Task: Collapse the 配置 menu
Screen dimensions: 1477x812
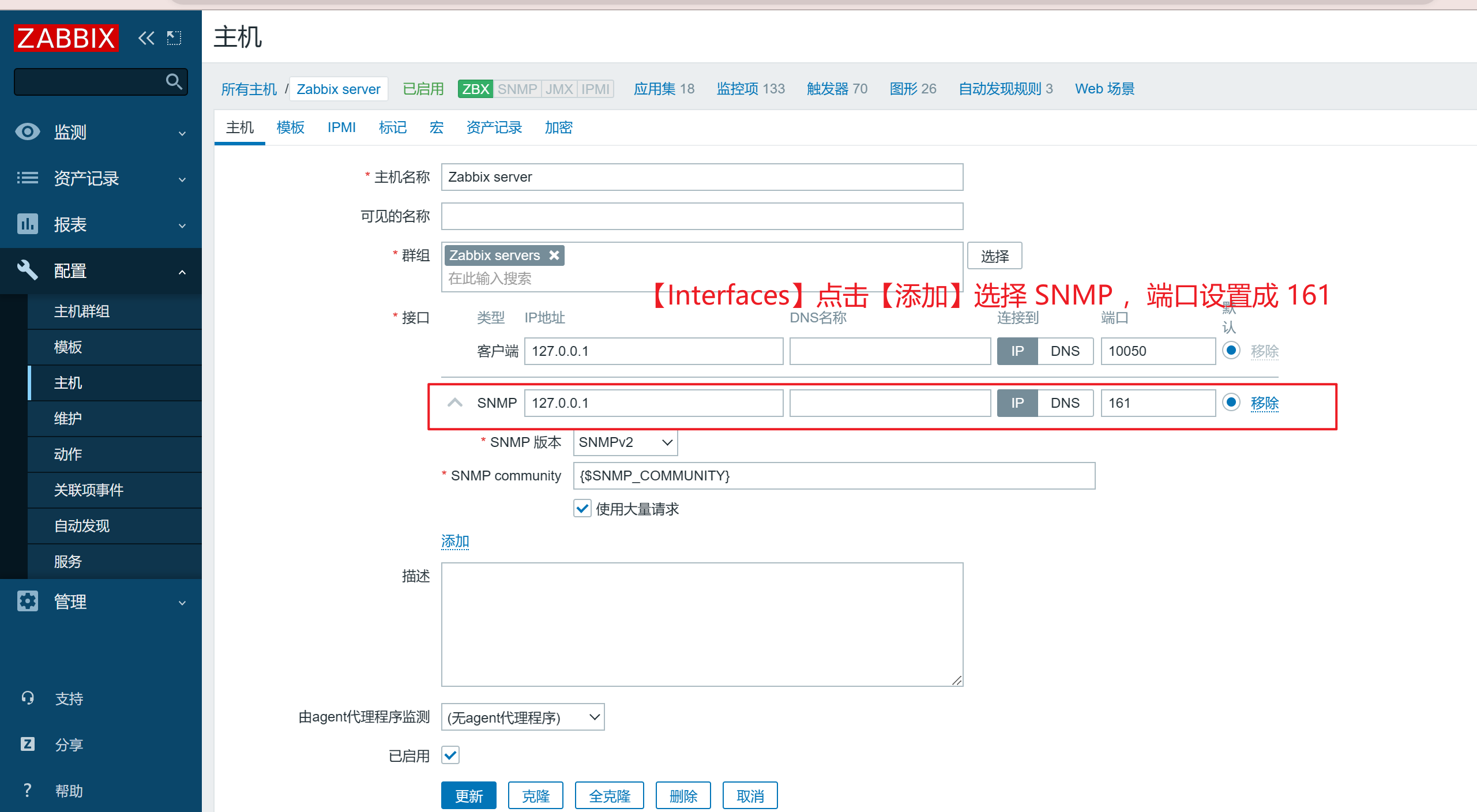Action: (x=182, y=272)
